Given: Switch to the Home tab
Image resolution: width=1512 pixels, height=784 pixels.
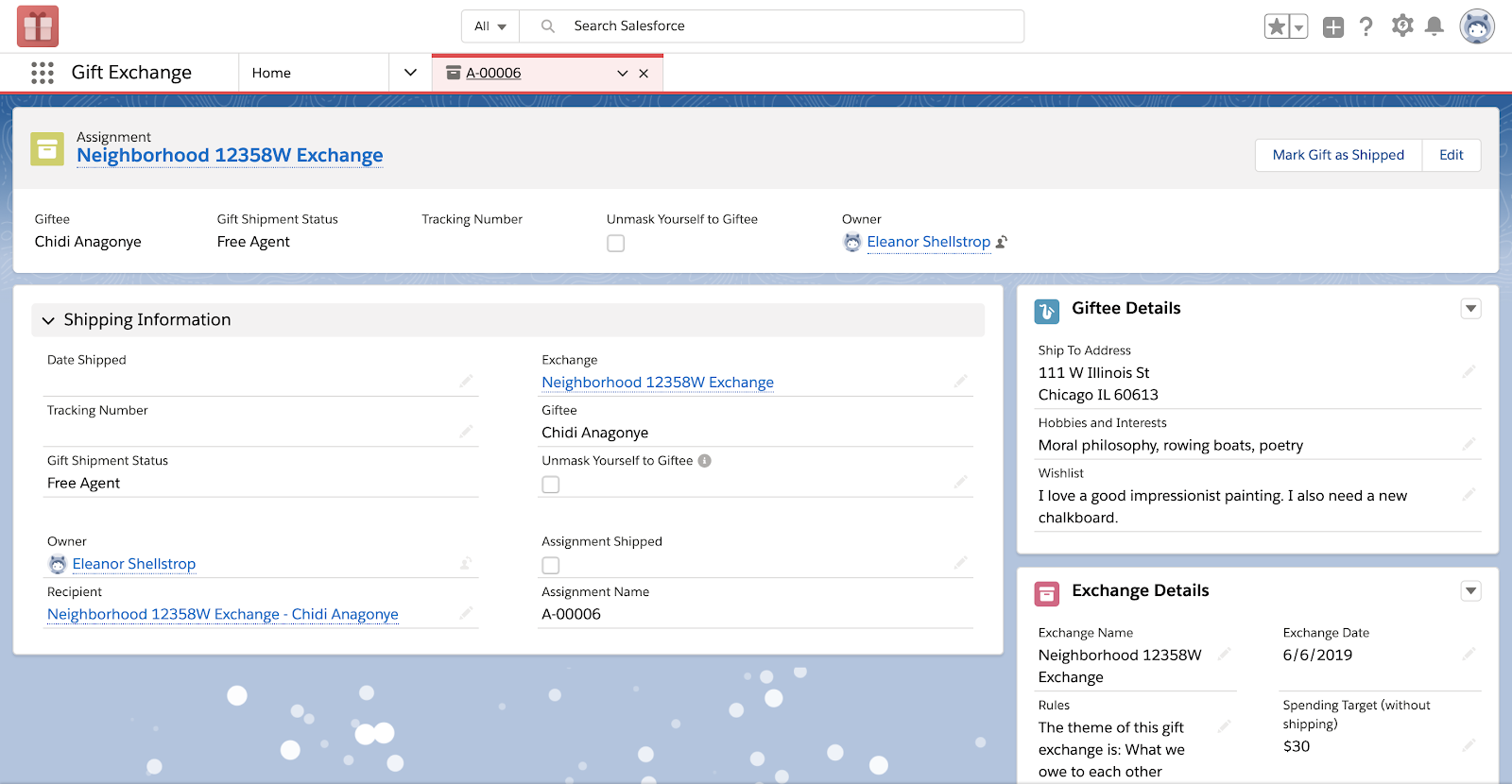Looking at the screenshot, I should (271, 73).
